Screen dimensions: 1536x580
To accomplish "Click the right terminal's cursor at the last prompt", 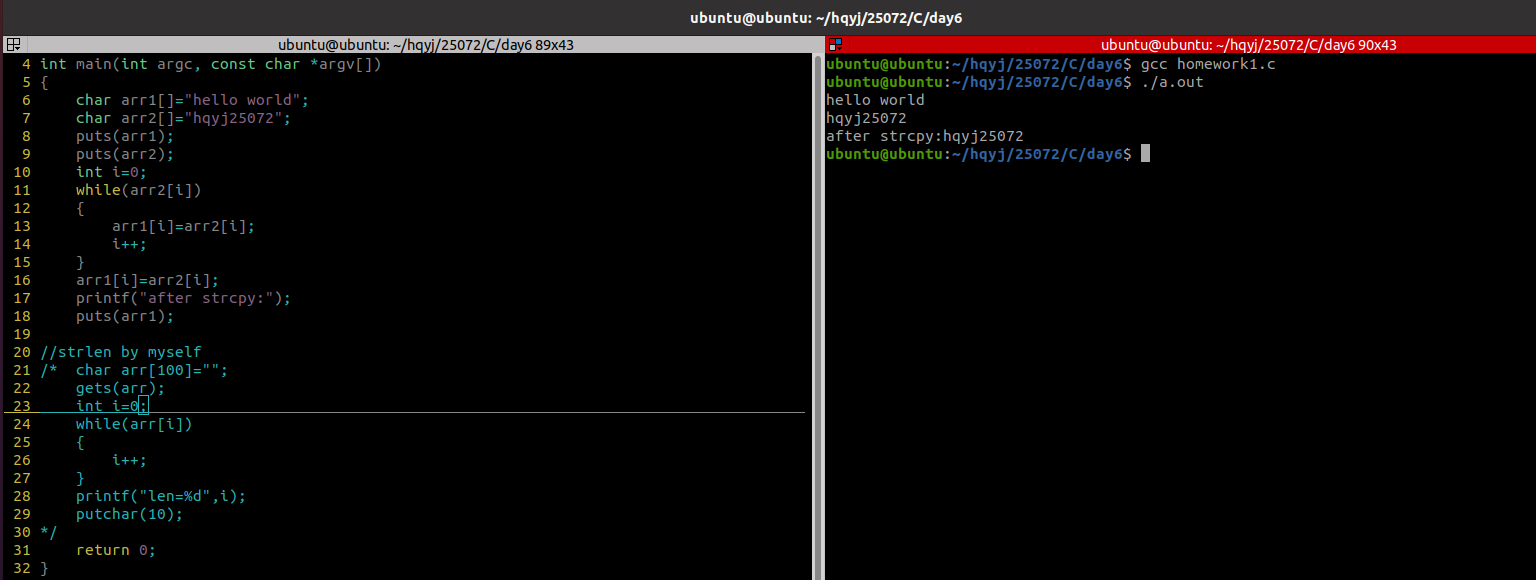I will point(1145,154).
